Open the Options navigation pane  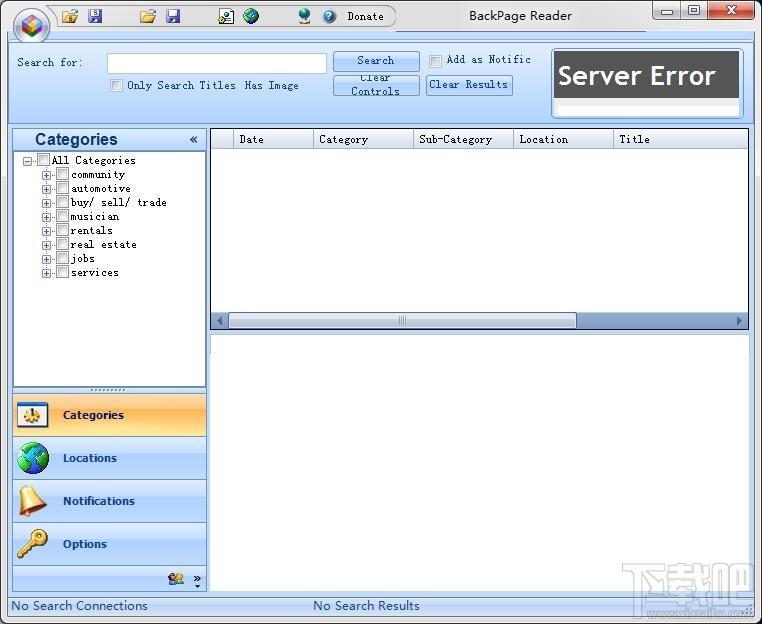tap(109, 544)
